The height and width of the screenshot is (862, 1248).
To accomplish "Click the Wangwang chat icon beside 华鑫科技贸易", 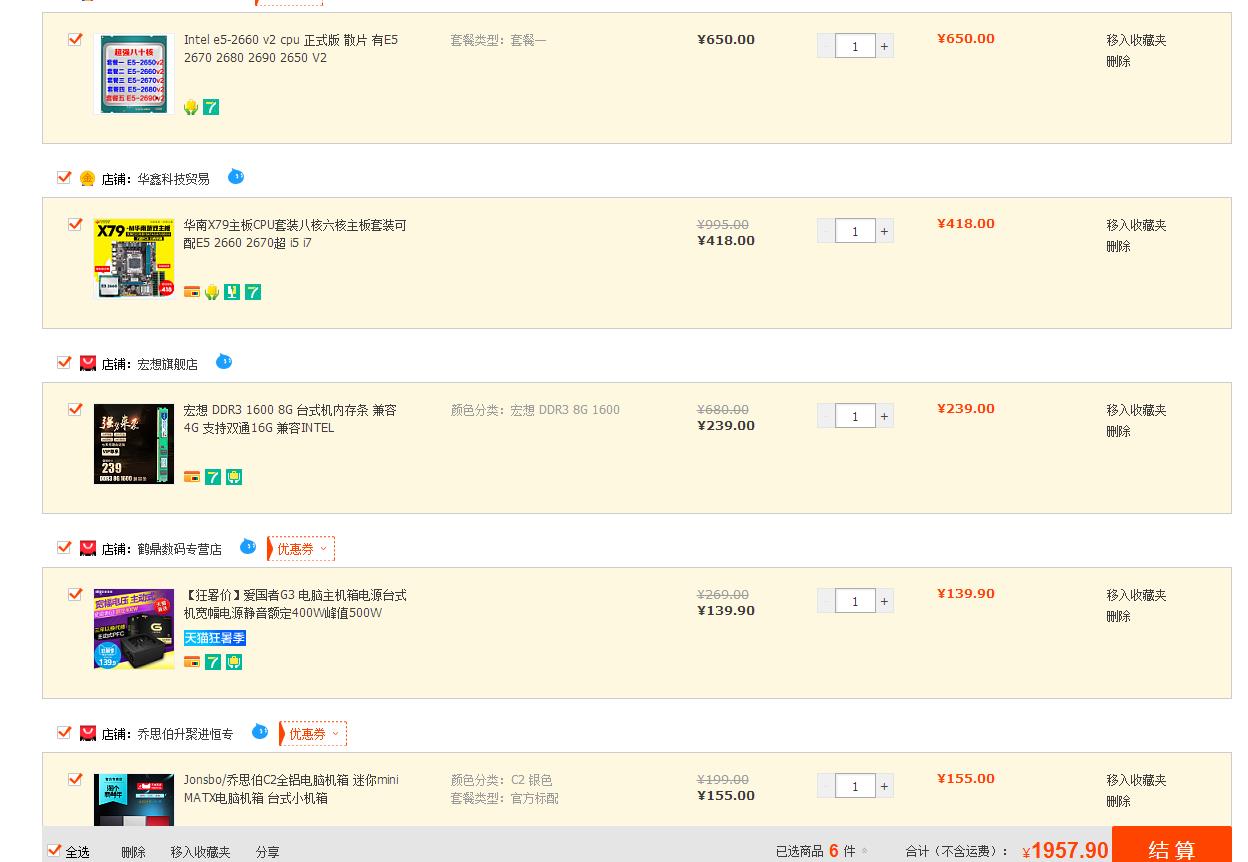I will [x=236, y=177].
